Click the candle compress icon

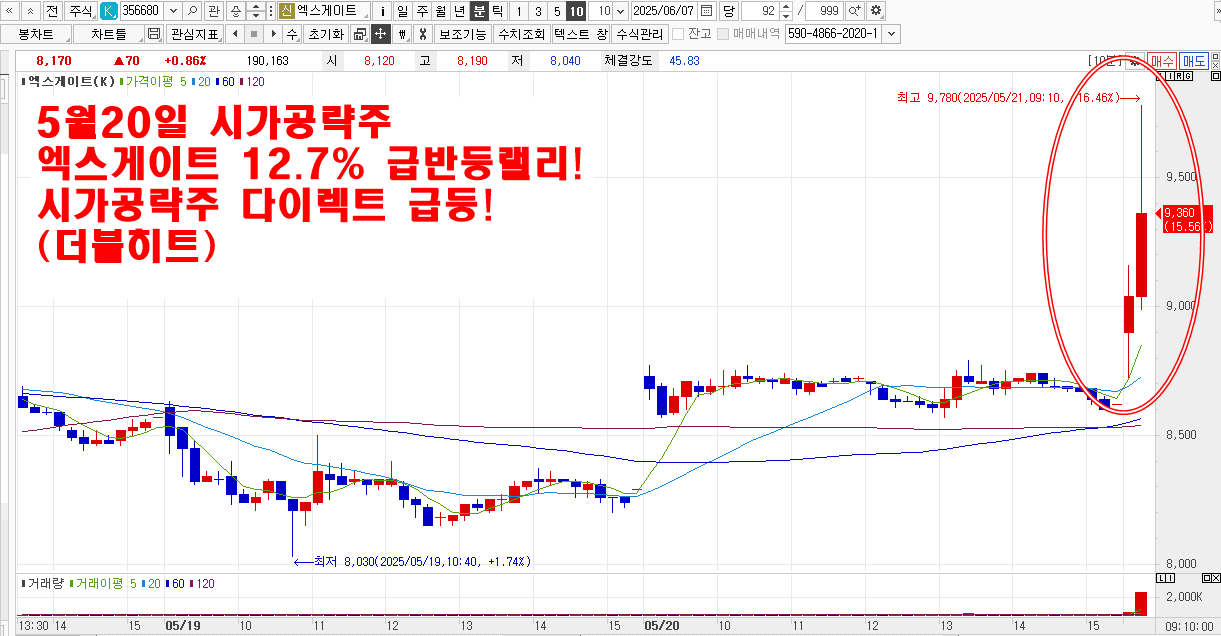402,34
